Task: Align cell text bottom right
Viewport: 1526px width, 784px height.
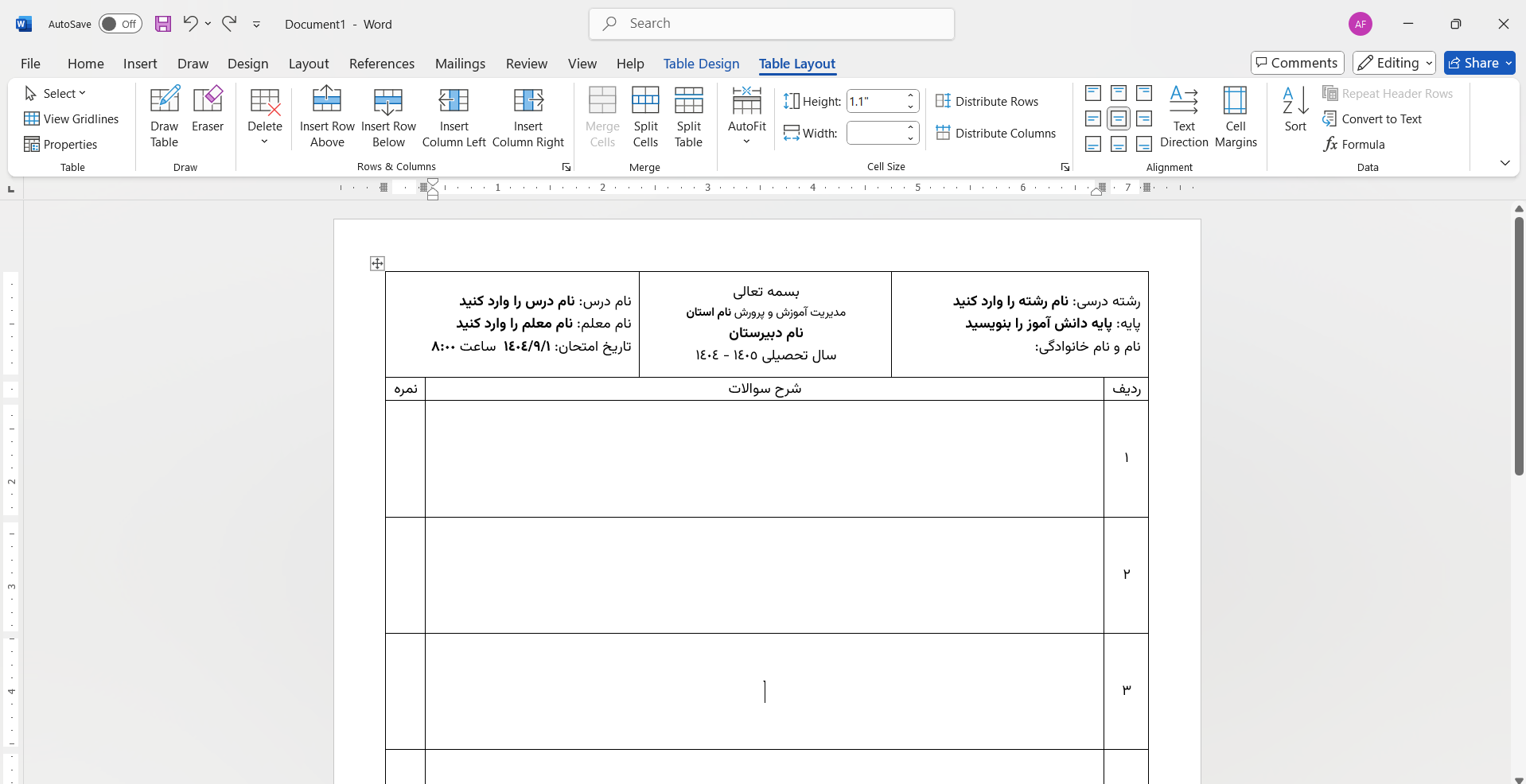Action: tap(1144, 144)
